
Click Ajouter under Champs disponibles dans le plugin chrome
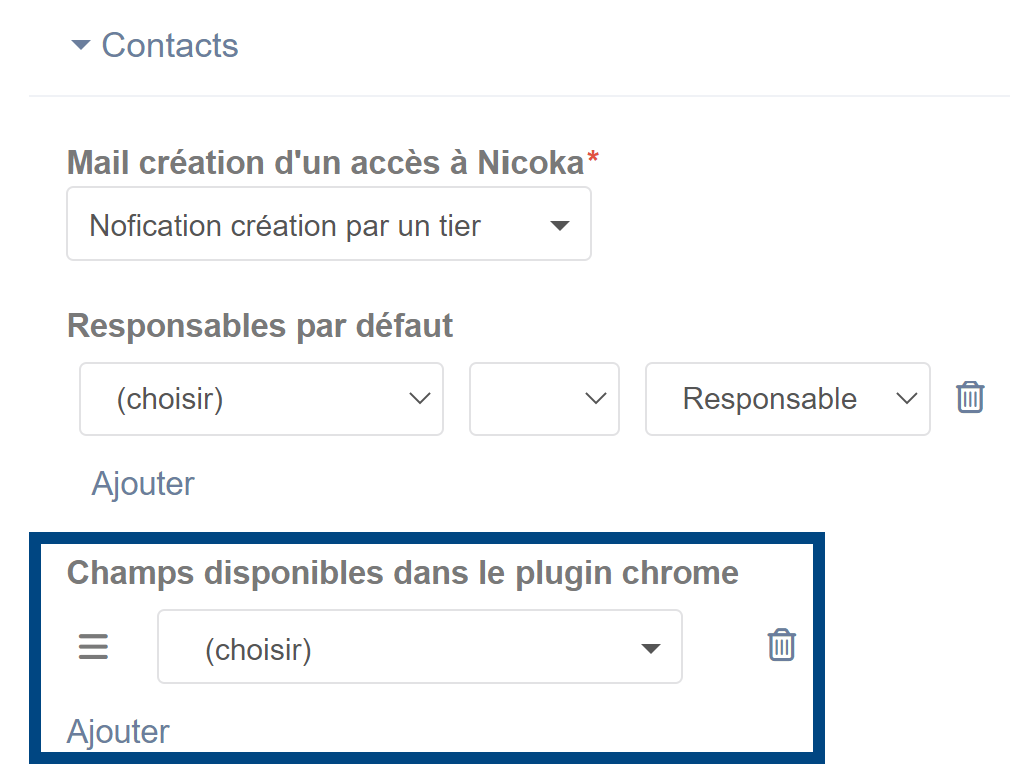118,732
